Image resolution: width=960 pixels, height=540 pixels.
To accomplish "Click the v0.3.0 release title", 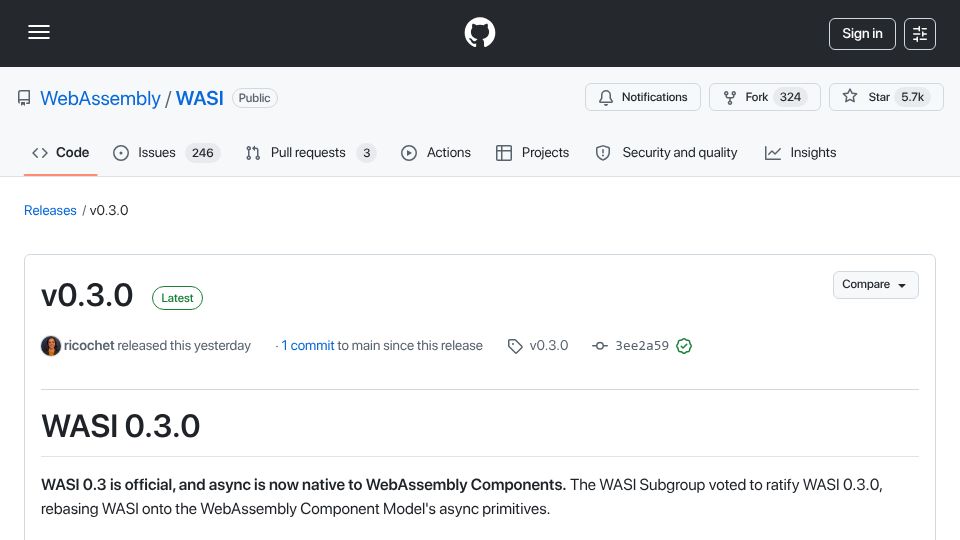I will coord(87,295).
